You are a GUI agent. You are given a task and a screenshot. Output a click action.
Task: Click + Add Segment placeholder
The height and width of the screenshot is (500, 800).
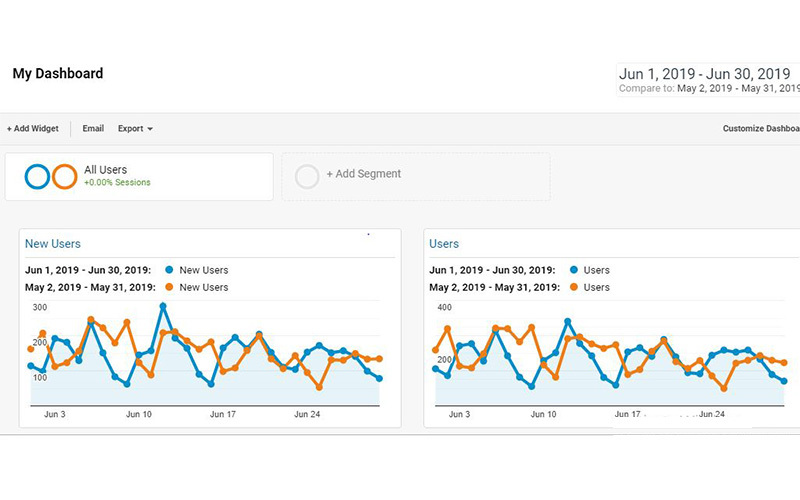click(416, 177)
